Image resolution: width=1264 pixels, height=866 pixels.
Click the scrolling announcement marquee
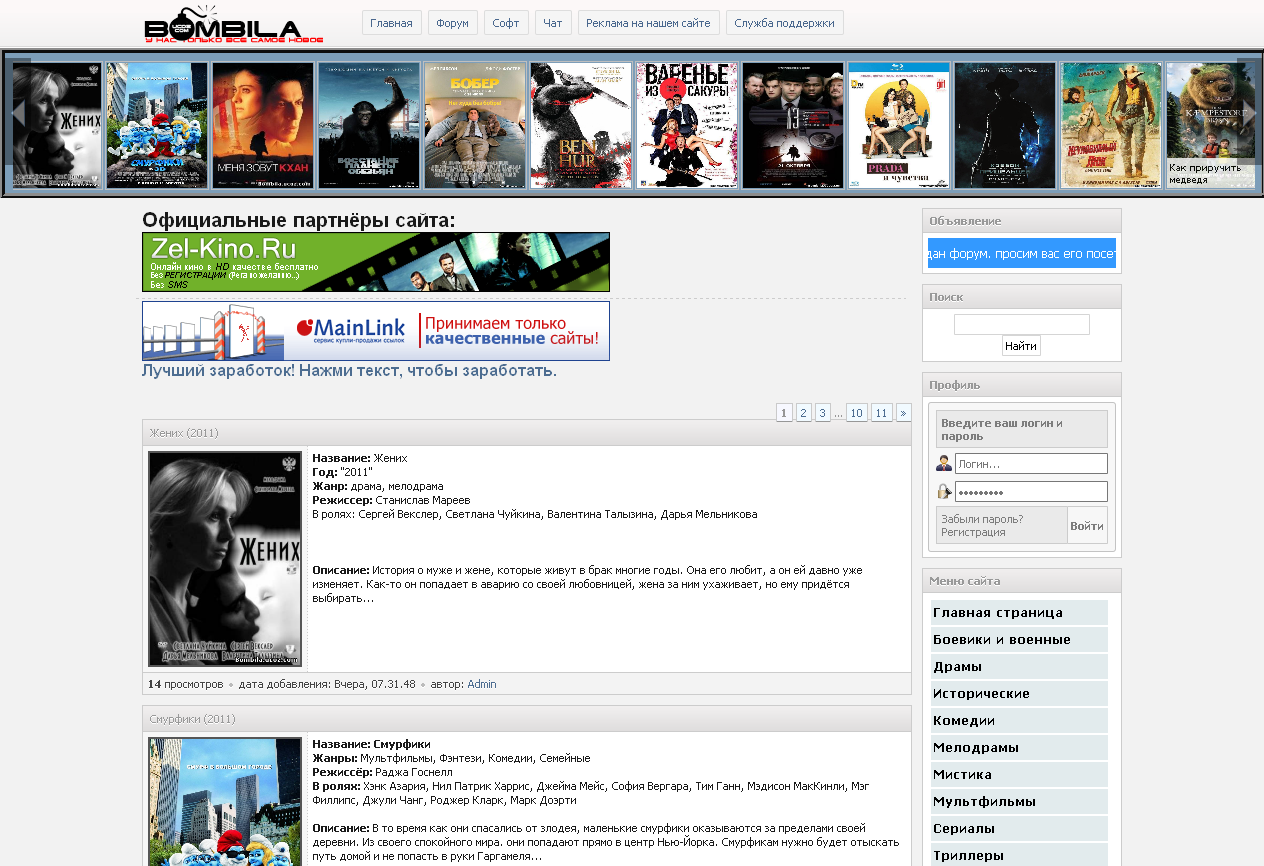[x=1021, y=253]
